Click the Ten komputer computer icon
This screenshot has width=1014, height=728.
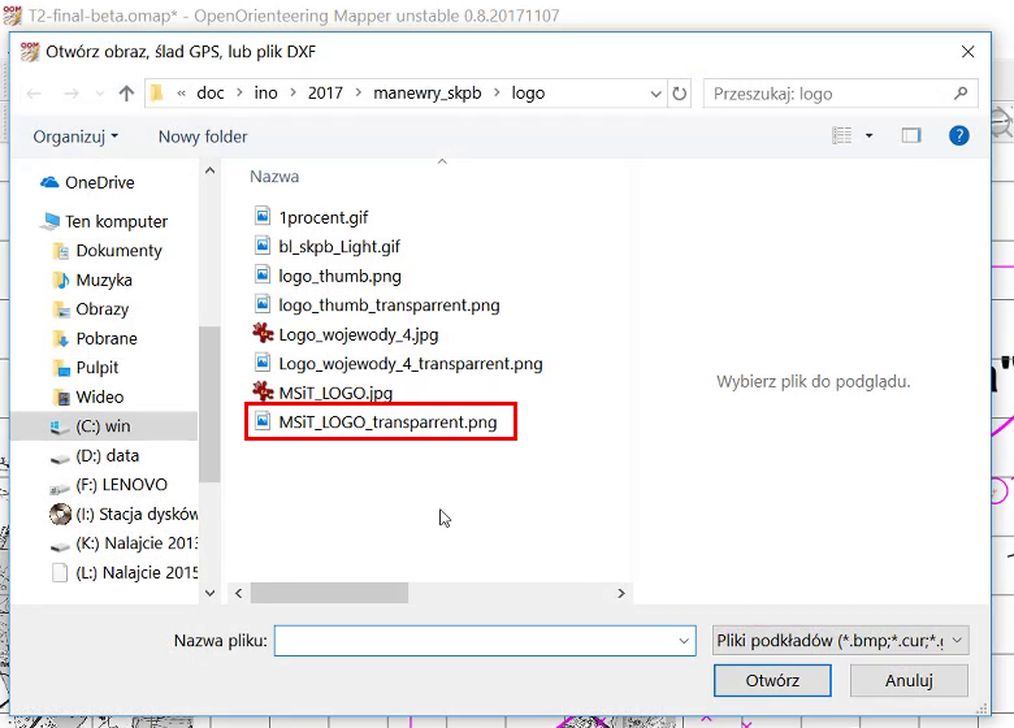tap(49, 221)
